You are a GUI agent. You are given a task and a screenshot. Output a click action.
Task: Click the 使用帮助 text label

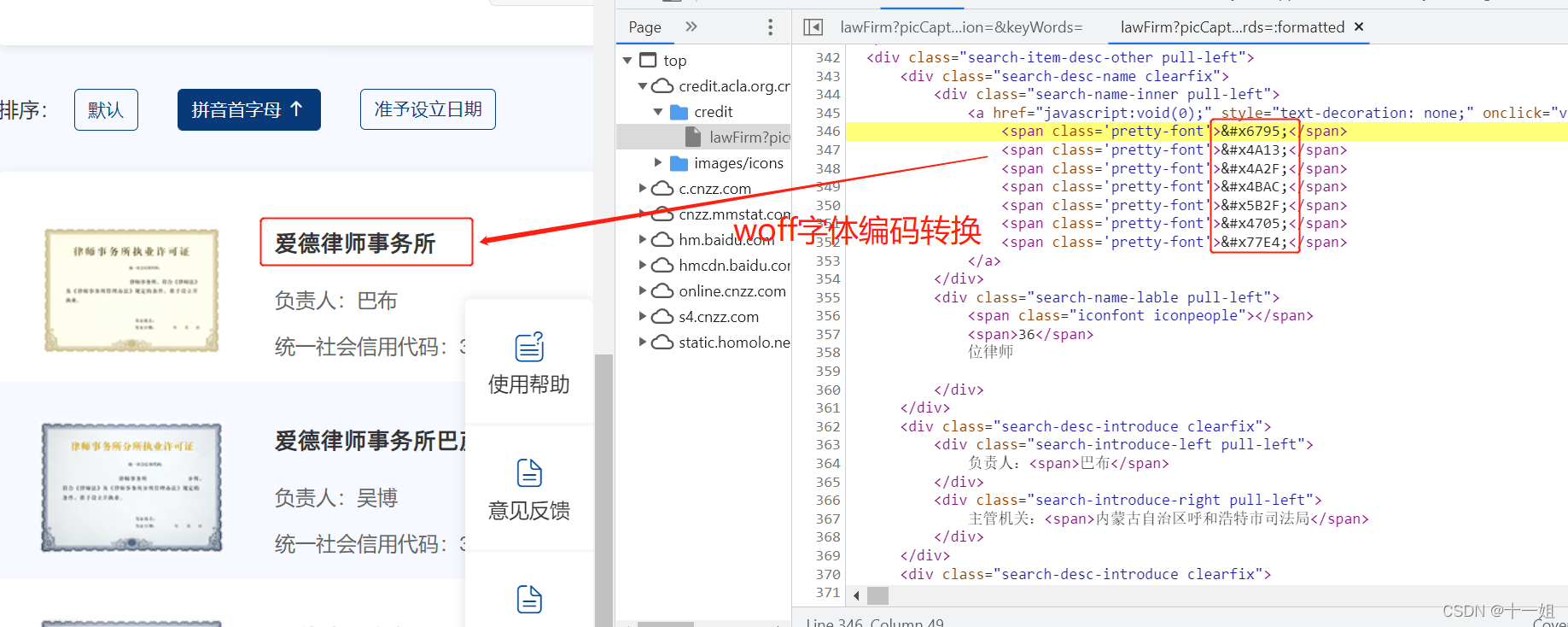(x=529, y=384)
